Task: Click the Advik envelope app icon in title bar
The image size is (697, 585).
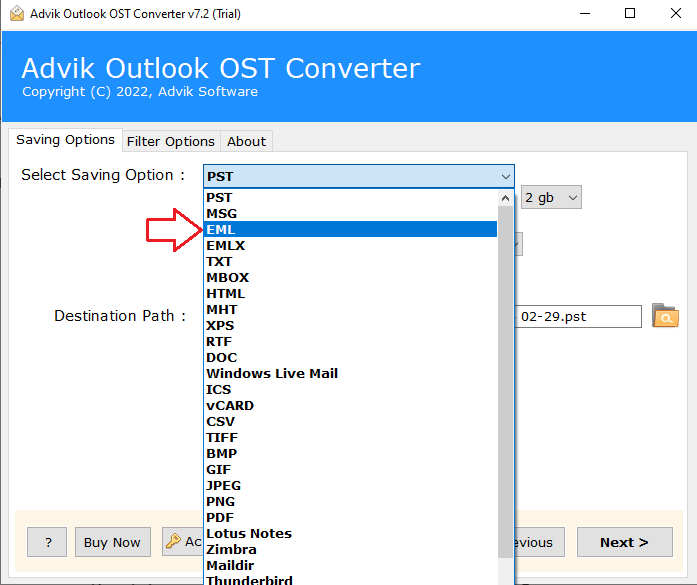Action: (x=17, y=13)
